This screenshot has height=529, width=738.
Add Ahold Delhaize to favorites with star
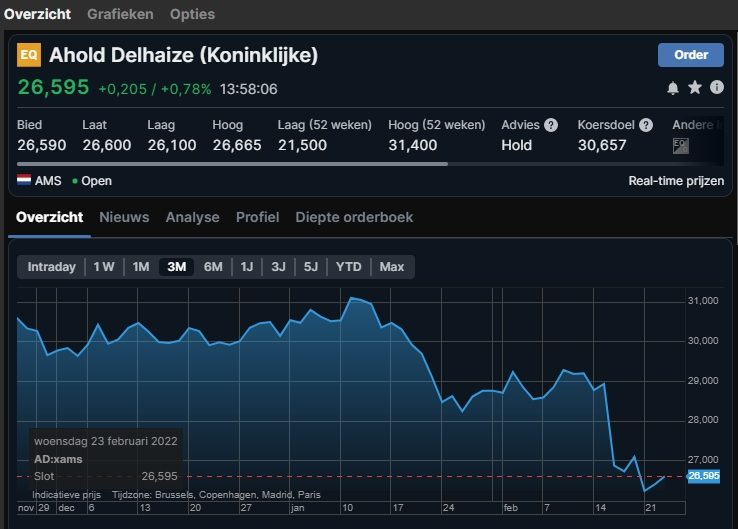tap(695, 88)
